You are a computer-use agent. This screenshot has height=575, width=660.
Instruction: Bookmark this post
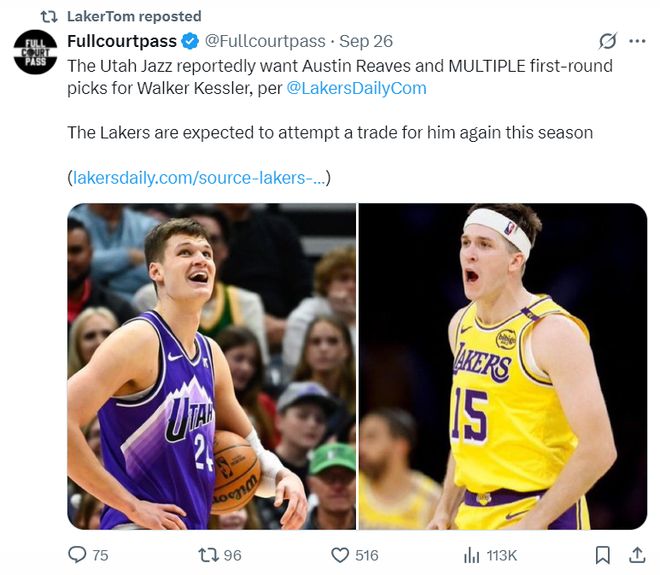click(603, 554)
